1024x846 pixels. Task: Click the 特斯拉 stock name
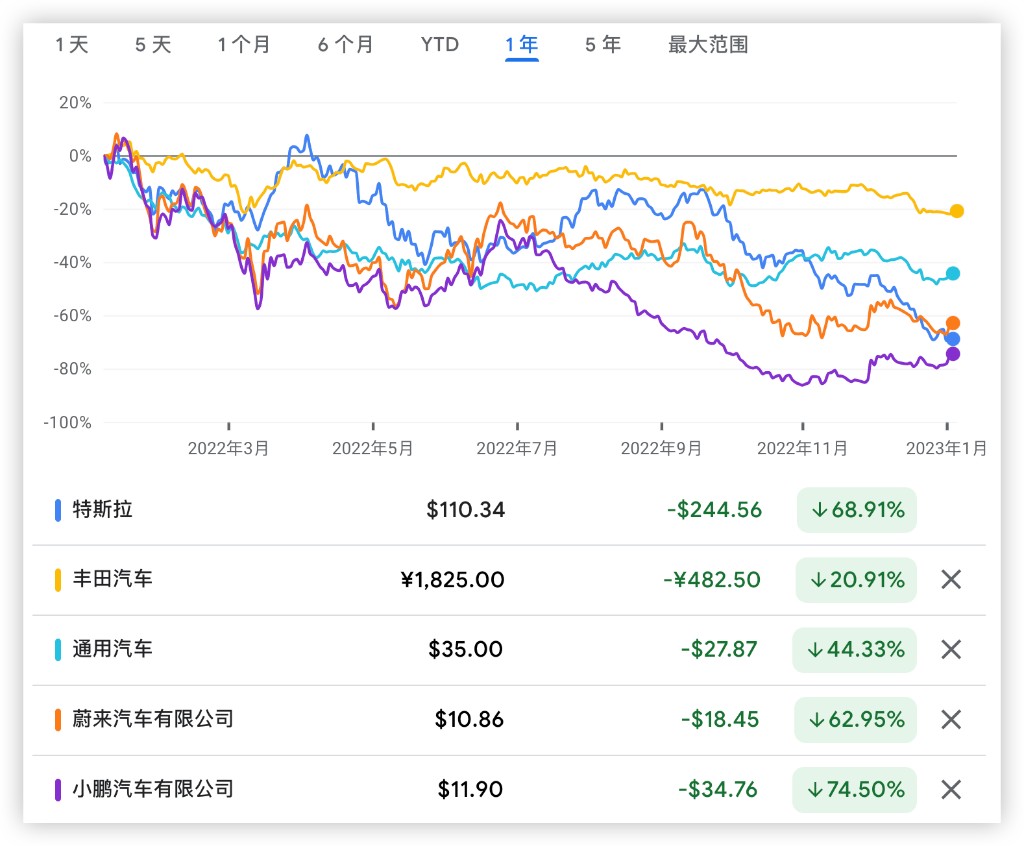(x=102, y=509)
